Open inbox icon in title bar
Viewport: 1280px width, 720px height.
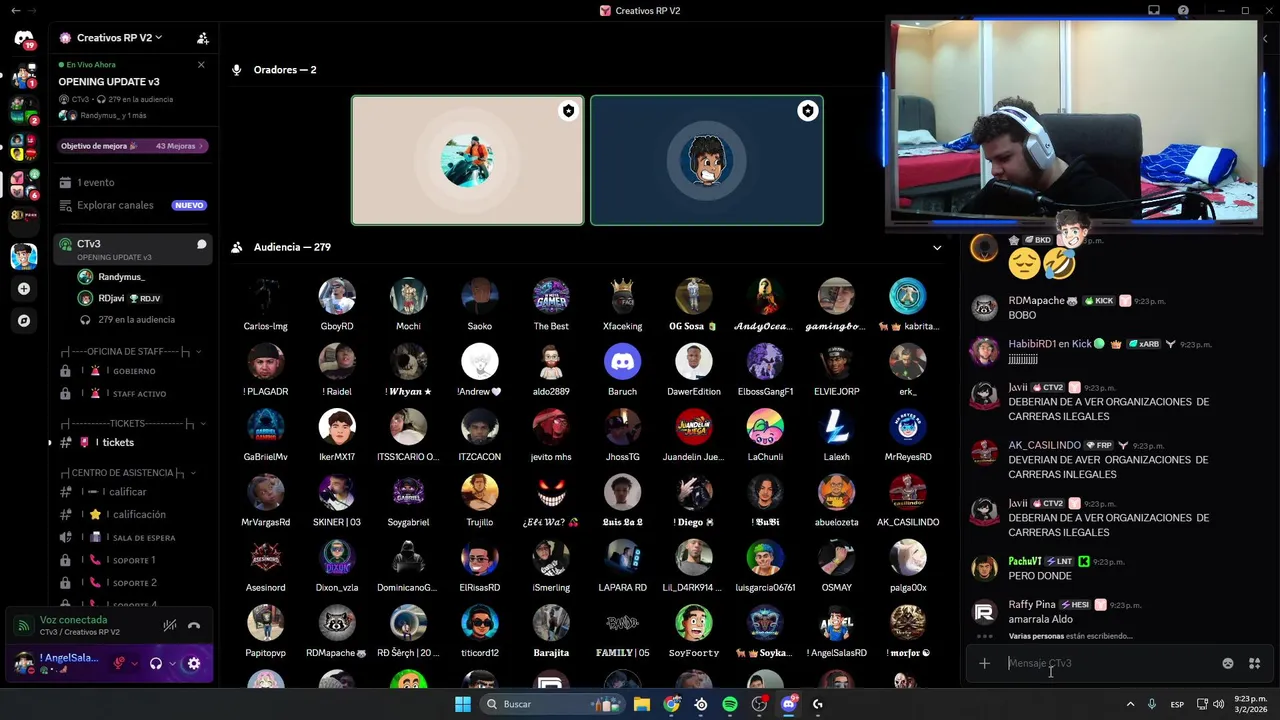[1154, 11]
